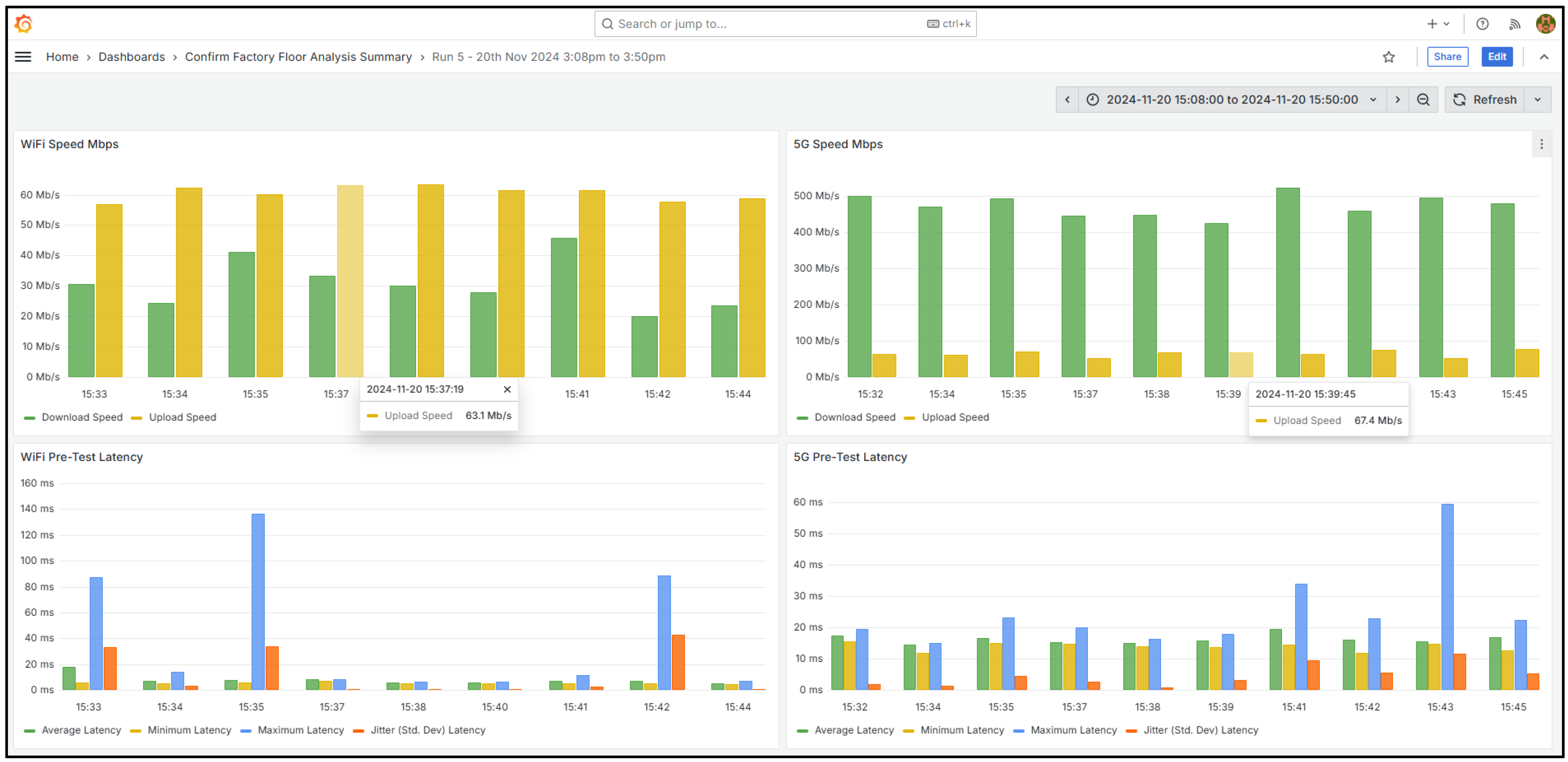This screenshot has height=762, width=1568.
Task: Expand the refresh interval dropdown arrow
Action: point(1538,99)
